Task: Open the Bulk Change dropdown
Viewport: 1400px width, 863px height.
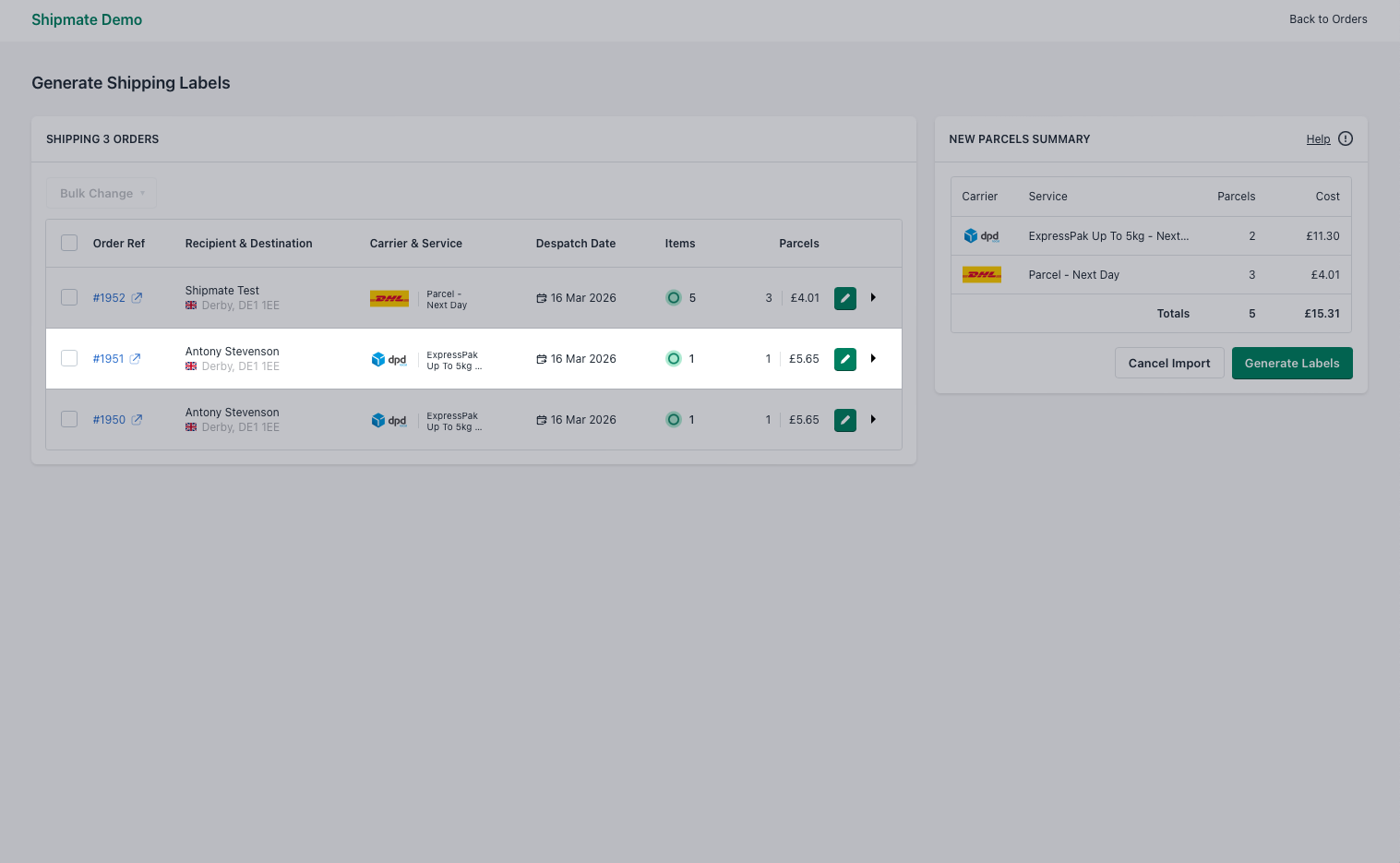Action: click(102, 194)
